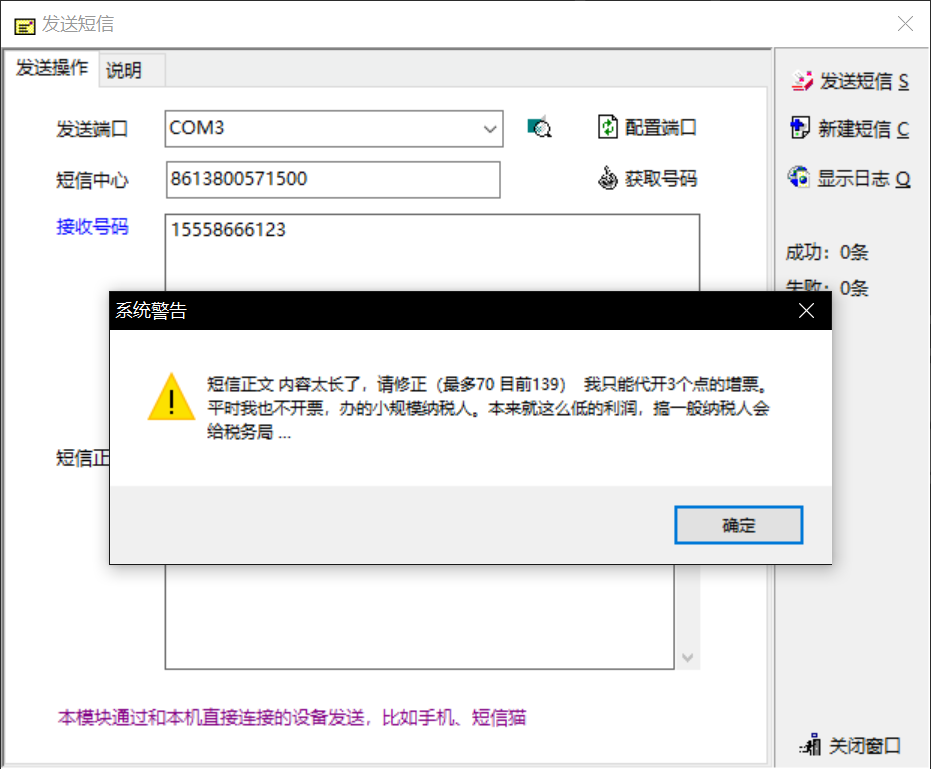Viewport: 931px width, 769px height.
Task: Click the 显示日志 Q globe icon
Action: click(799, 177)
